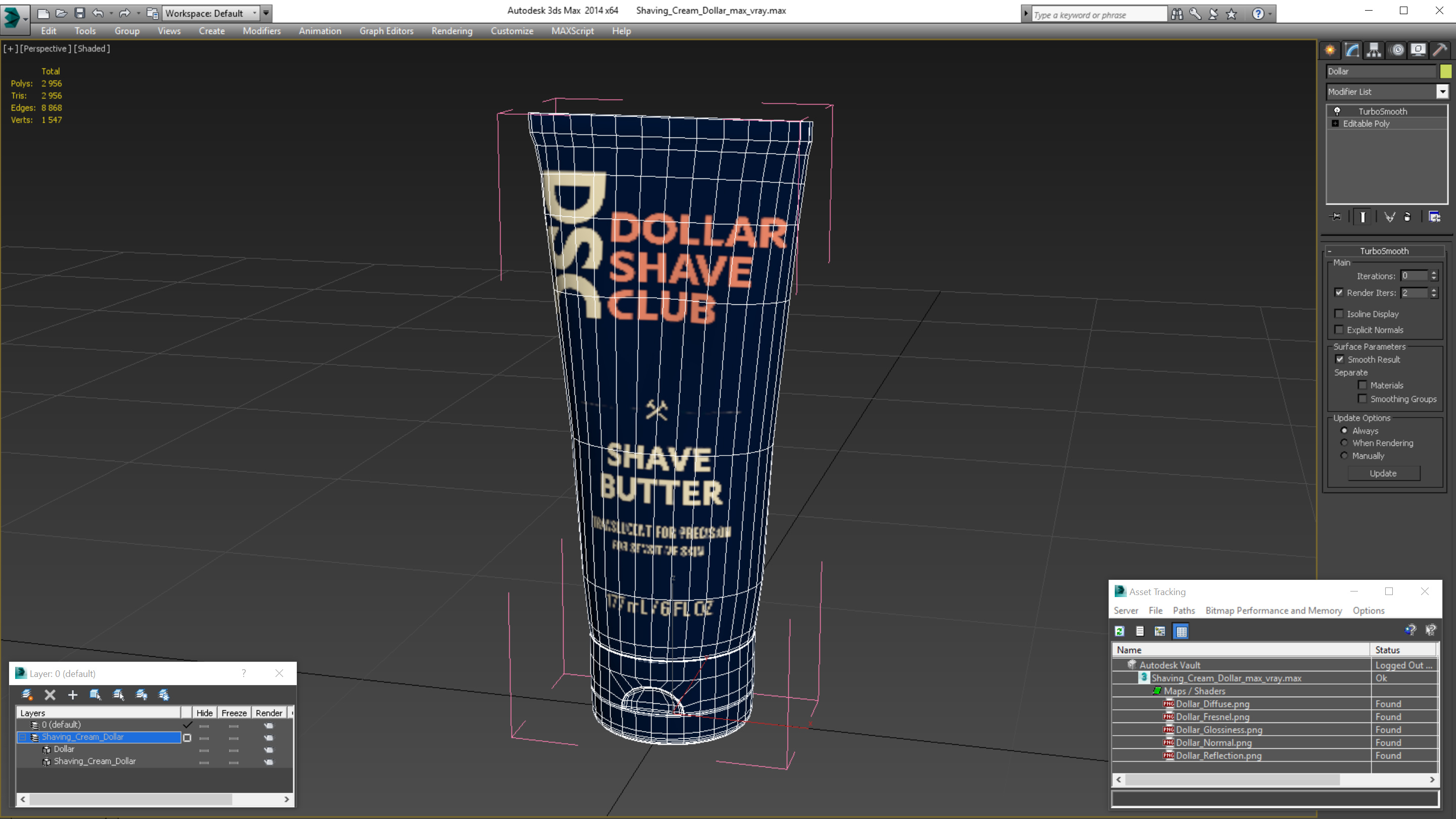Viewport: 1456px width, 819px height.
Task: Select the When Rendering radio option
Action: tap(1345, 443)
